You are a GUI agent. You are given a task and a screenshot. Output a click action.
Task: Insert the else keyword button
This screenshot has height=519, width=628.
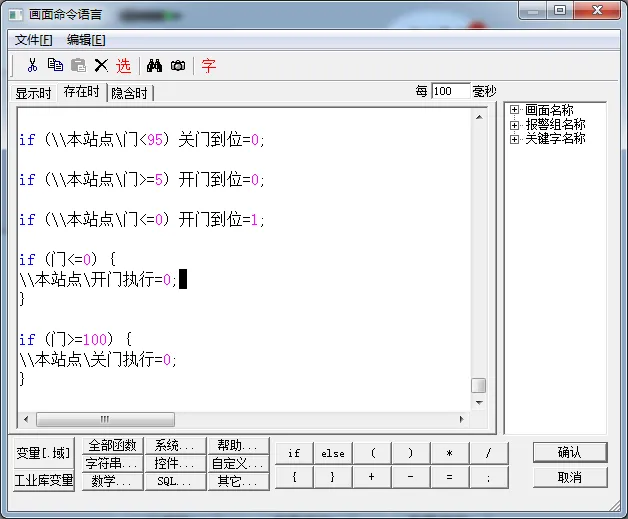point(333,453)
